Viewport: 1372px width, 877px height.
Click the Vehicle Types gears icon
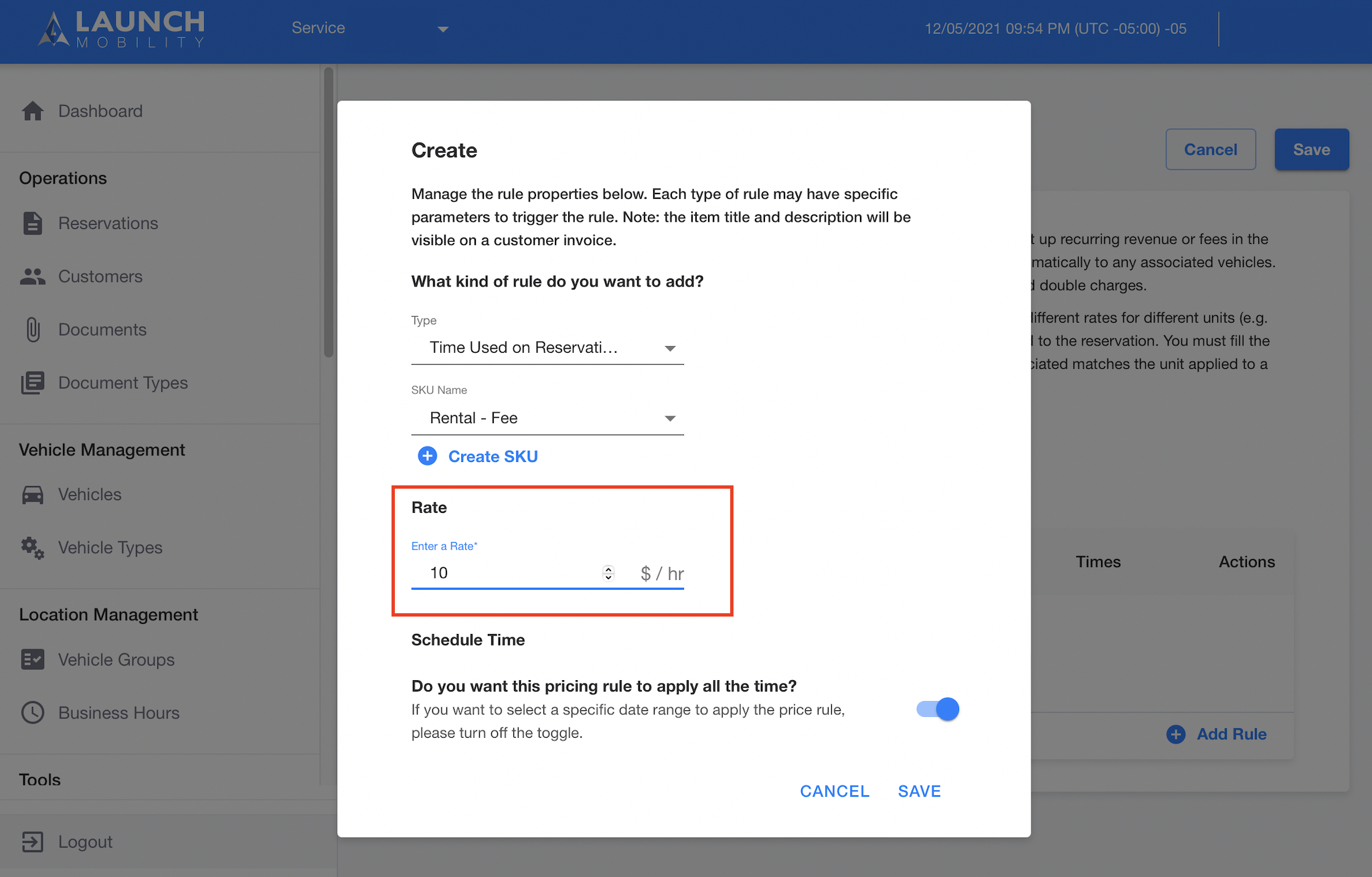pyautogui.click(x=33, y=548)
